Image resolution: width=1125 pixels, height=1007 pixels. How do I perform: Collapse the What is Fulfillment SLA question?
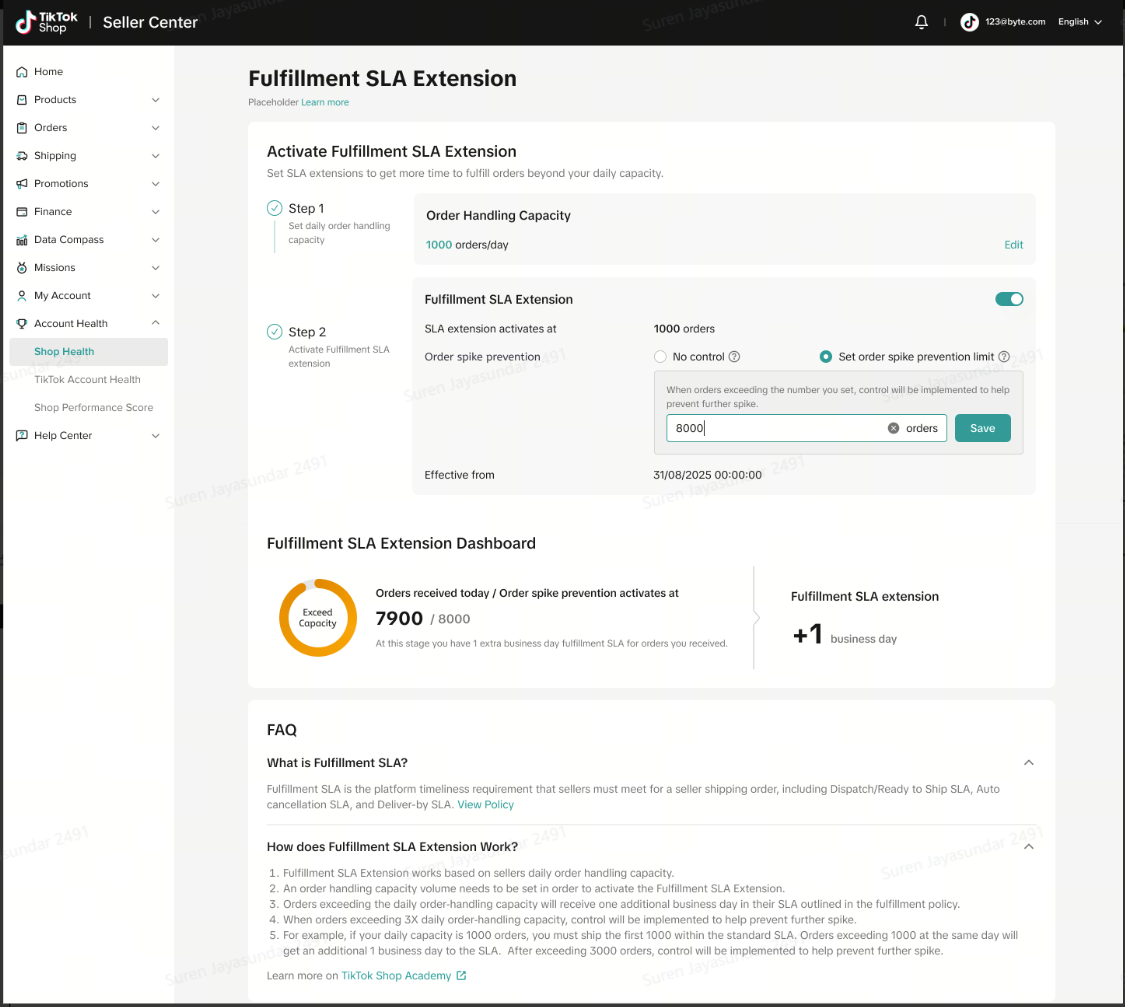[x=1028, y=763]
